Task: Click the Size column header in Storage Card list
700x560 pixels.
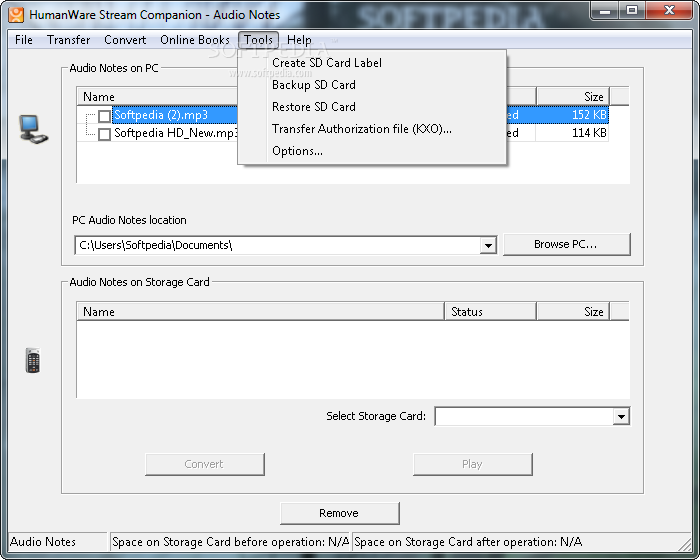Action: [x=573, y=312]
